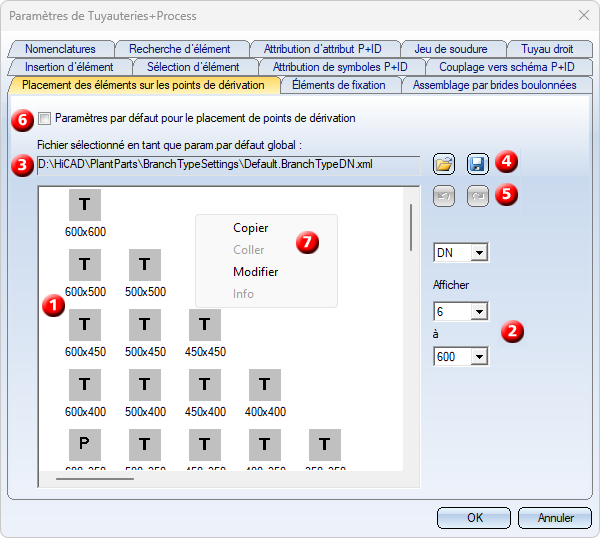Image resolution: width=600 pixels, height=538 pixels.
Task: Open the upper bound dropdown showing 600
Action: (x=479, y=357)
